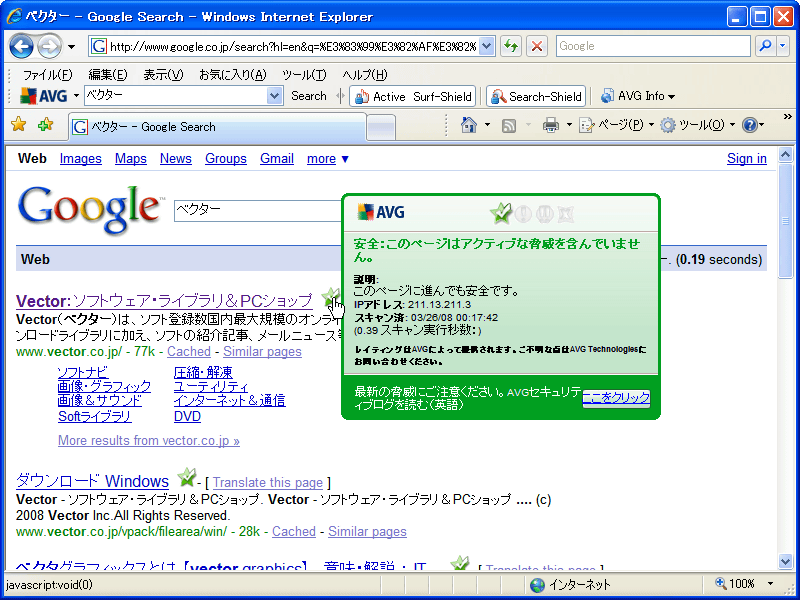The width and height of the screenshot is (800, 600).
Task: Click Translate this page beside ダウンロード Windows
Action: pos(267,483)
